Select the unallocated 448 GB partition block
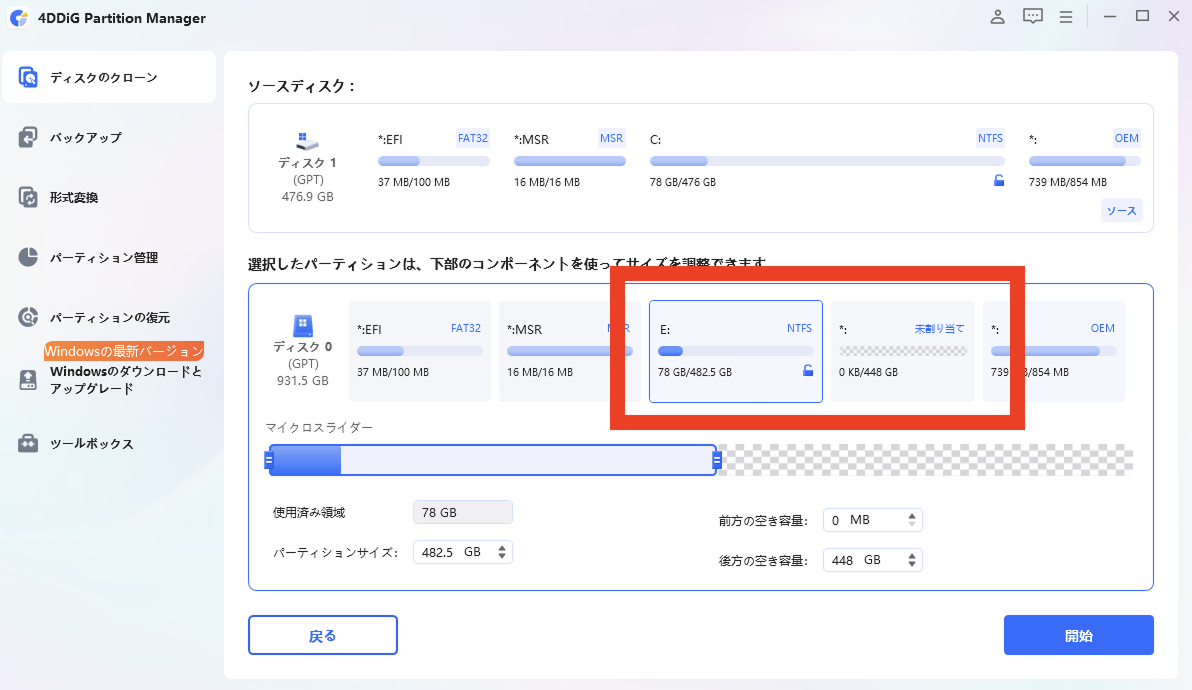Viewport: 1192px width, 690px height. (902, 351)
